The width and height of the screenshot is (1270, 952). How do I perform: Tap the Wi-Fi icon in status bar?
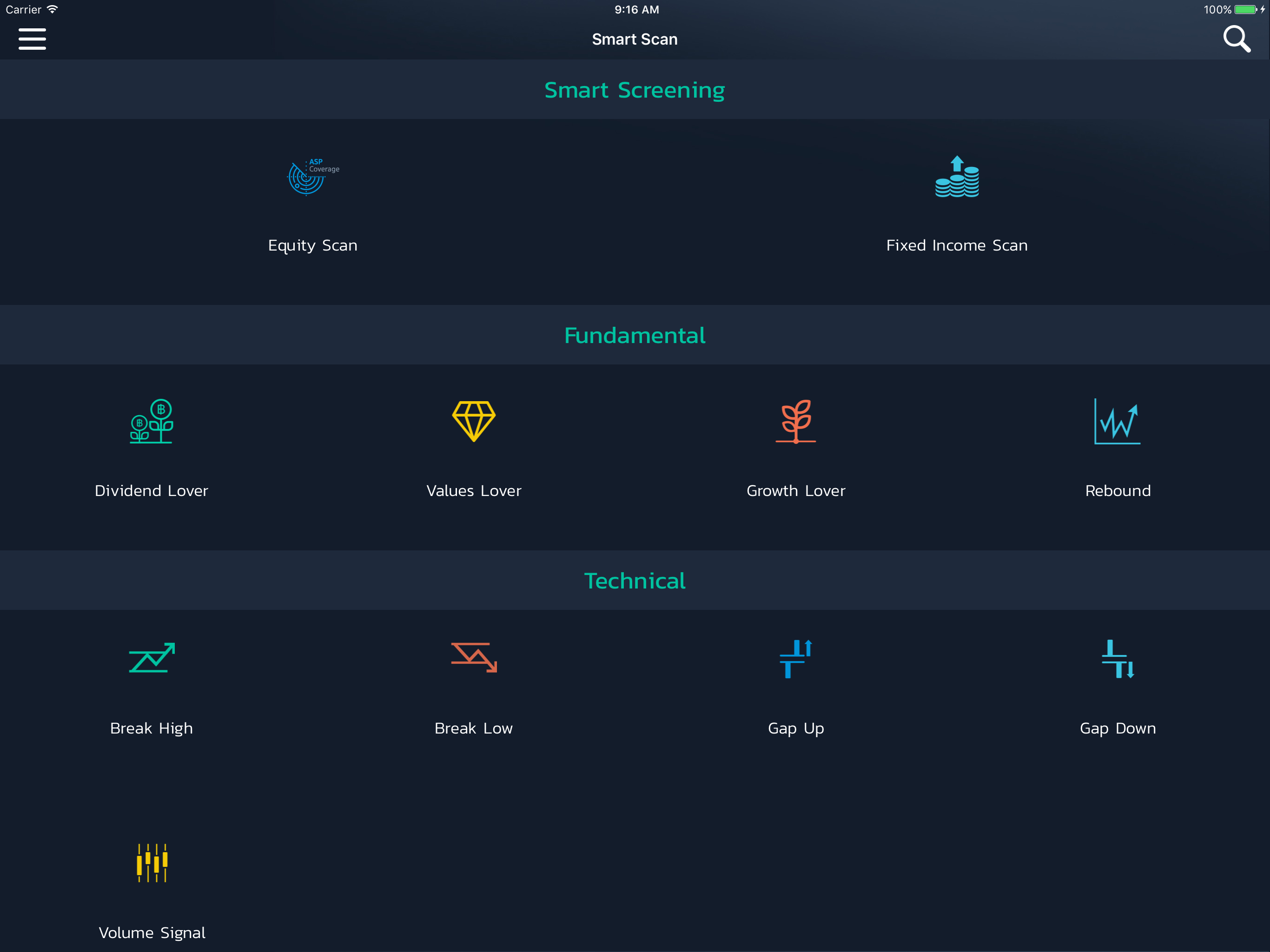52,9
